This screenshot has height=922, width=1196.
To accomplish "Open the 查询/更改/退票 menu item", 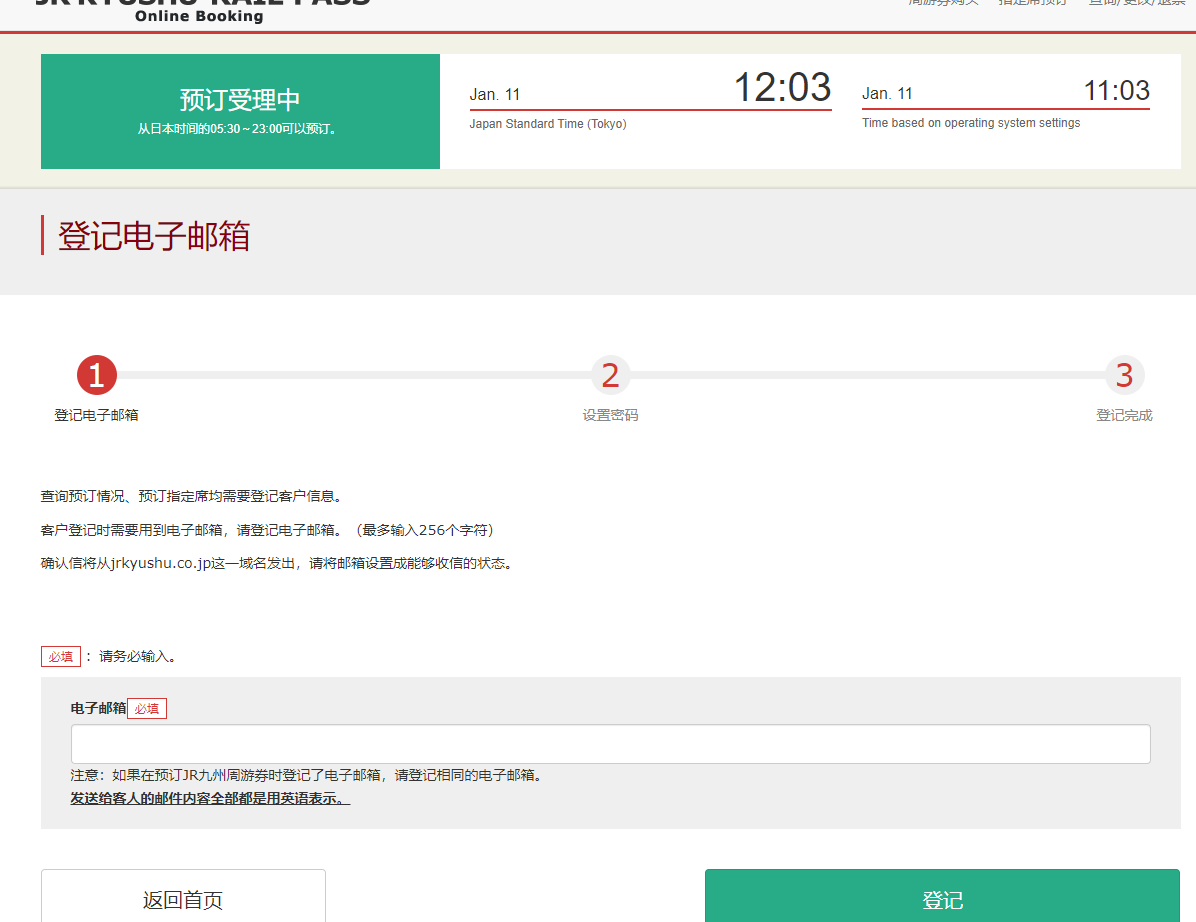I will (1137, 3).
